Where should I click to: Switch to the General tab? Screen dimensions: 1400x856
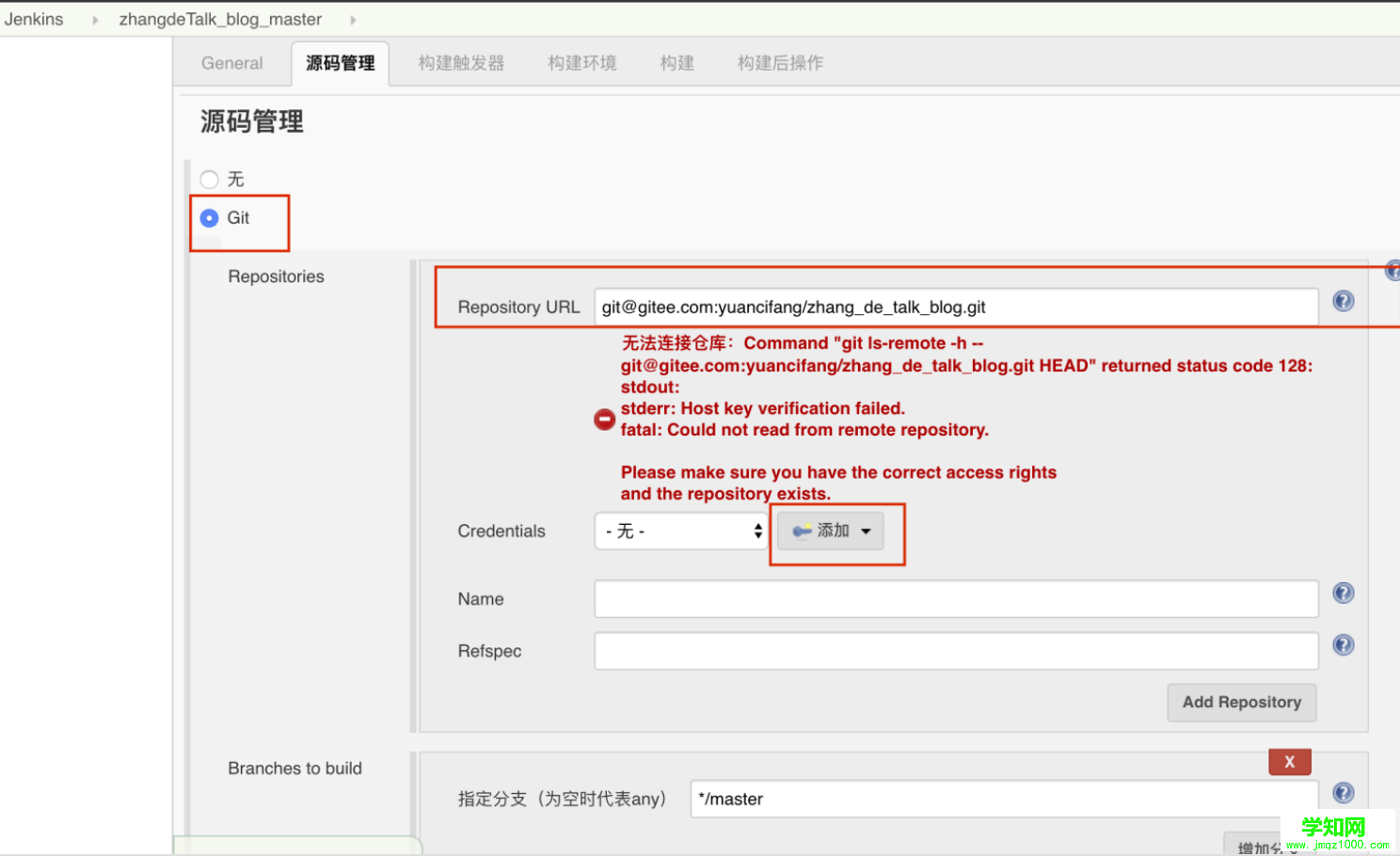(x=232, y=63)
